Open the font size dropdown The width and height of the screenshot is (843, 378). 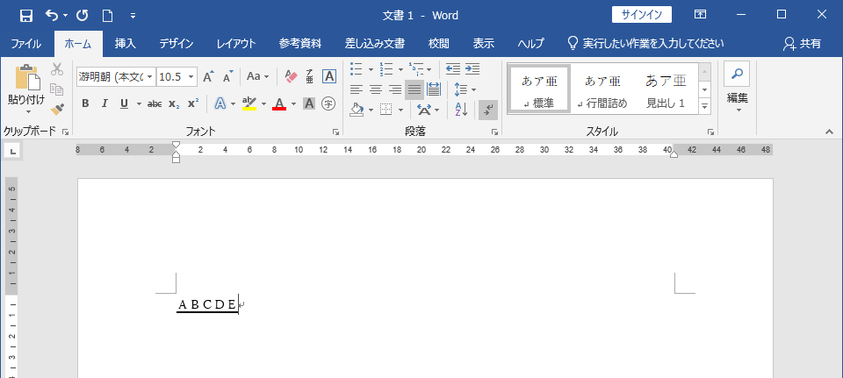tap(191, 77)
